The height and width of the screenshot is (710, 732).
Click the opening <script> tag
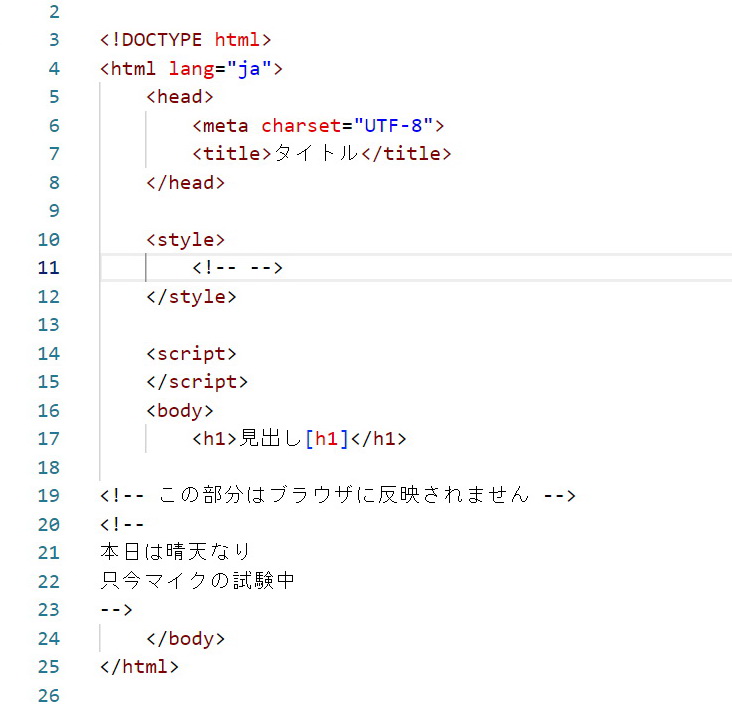point(191,354)
